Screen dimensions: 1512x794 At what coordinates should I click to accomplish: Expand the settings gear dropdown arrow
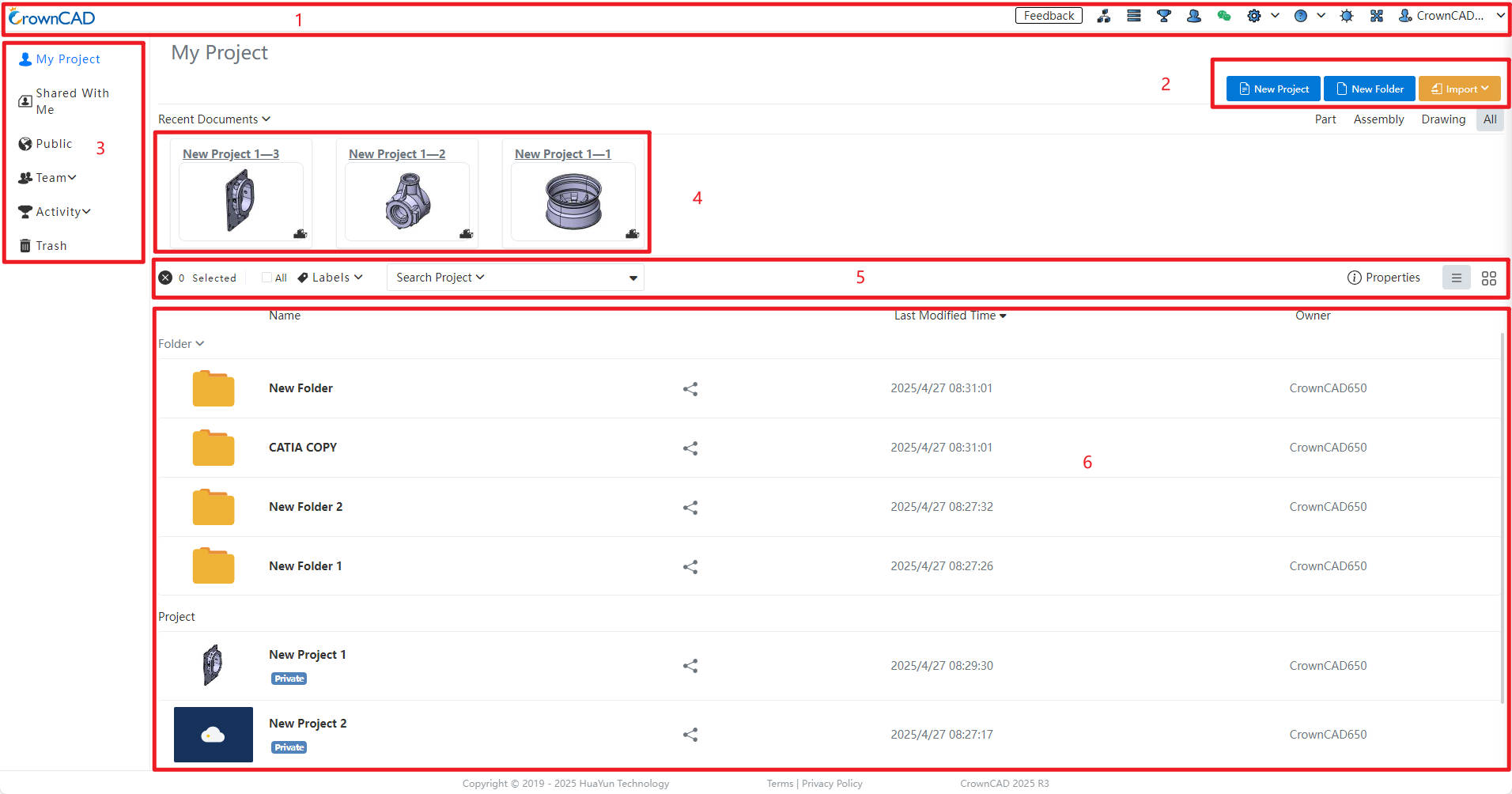[x=1276, y=15]
